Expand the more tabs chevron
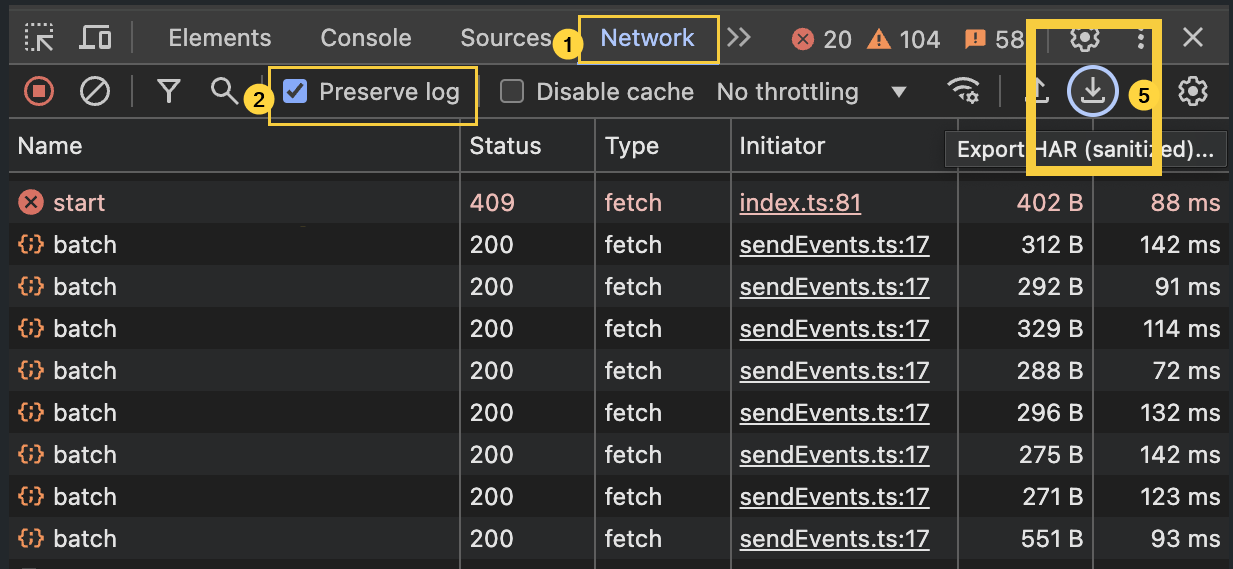The height and width of the screenshot is (569, 1233). pyautogui.click(x=739, y=38)
